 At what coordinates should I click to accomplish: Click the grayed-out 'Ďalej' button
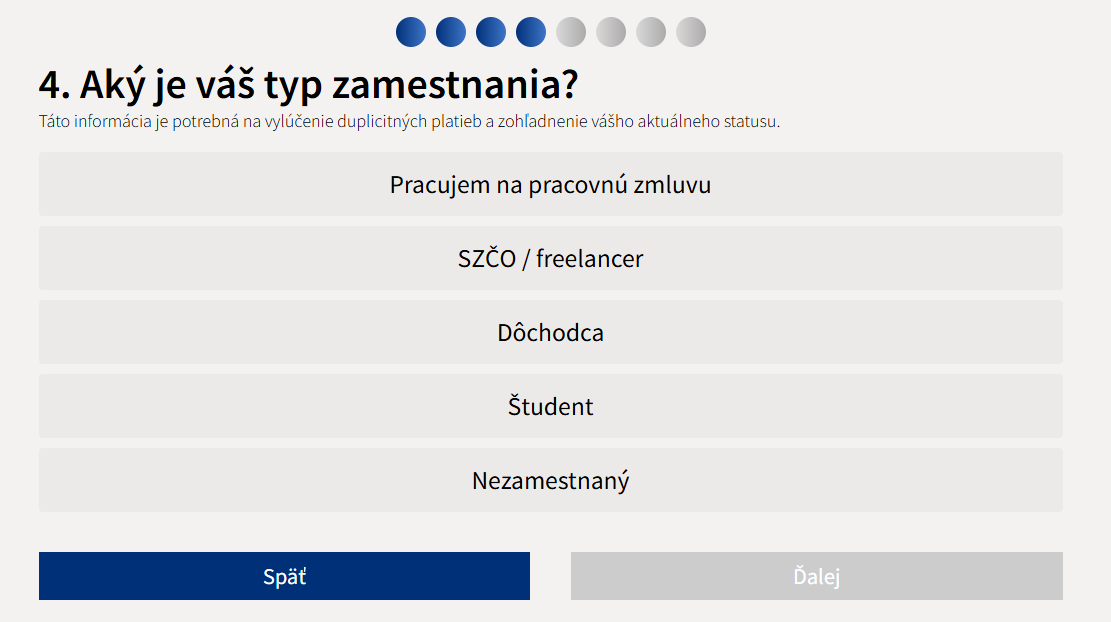(x=817, y=576)
